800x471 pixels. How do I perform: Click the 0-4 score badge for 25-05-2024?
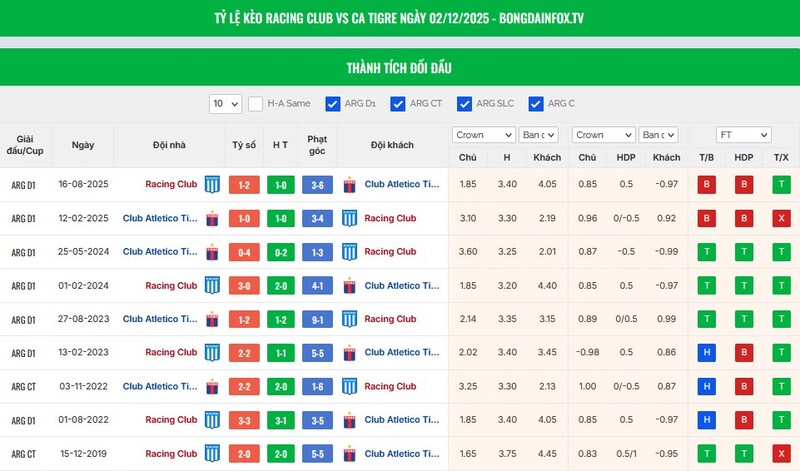pyautogui.click(x=244, y=252)
